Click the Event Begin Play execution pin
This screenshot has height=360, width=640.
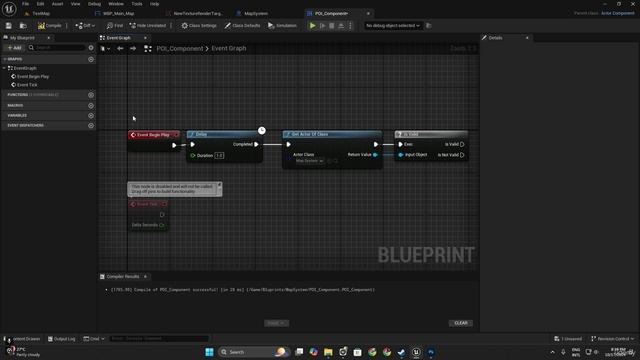point(174,145)
